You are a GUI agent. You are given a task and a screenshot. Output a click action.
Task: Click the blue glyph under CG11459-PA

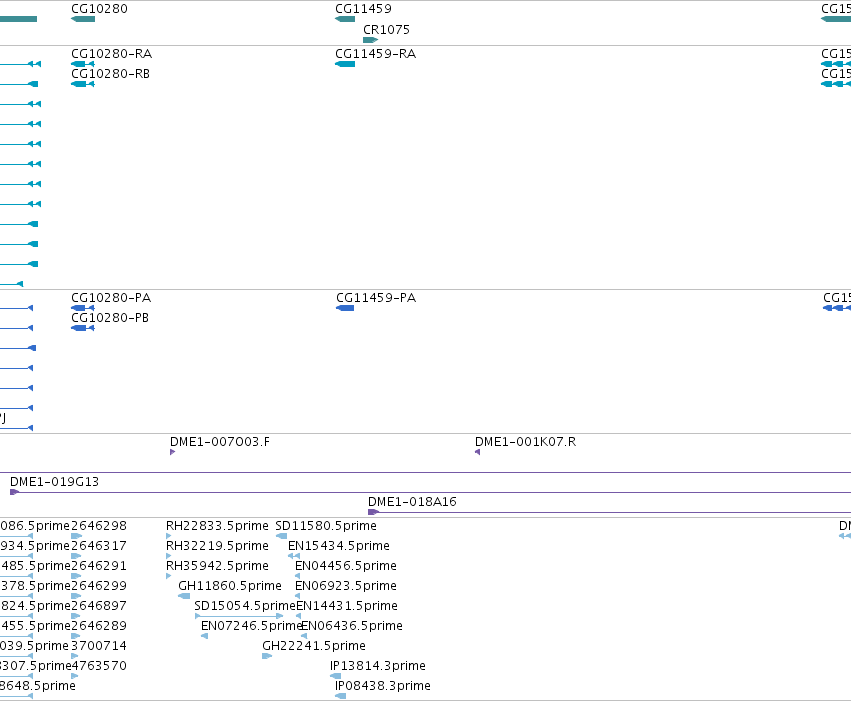click(345, 308)
